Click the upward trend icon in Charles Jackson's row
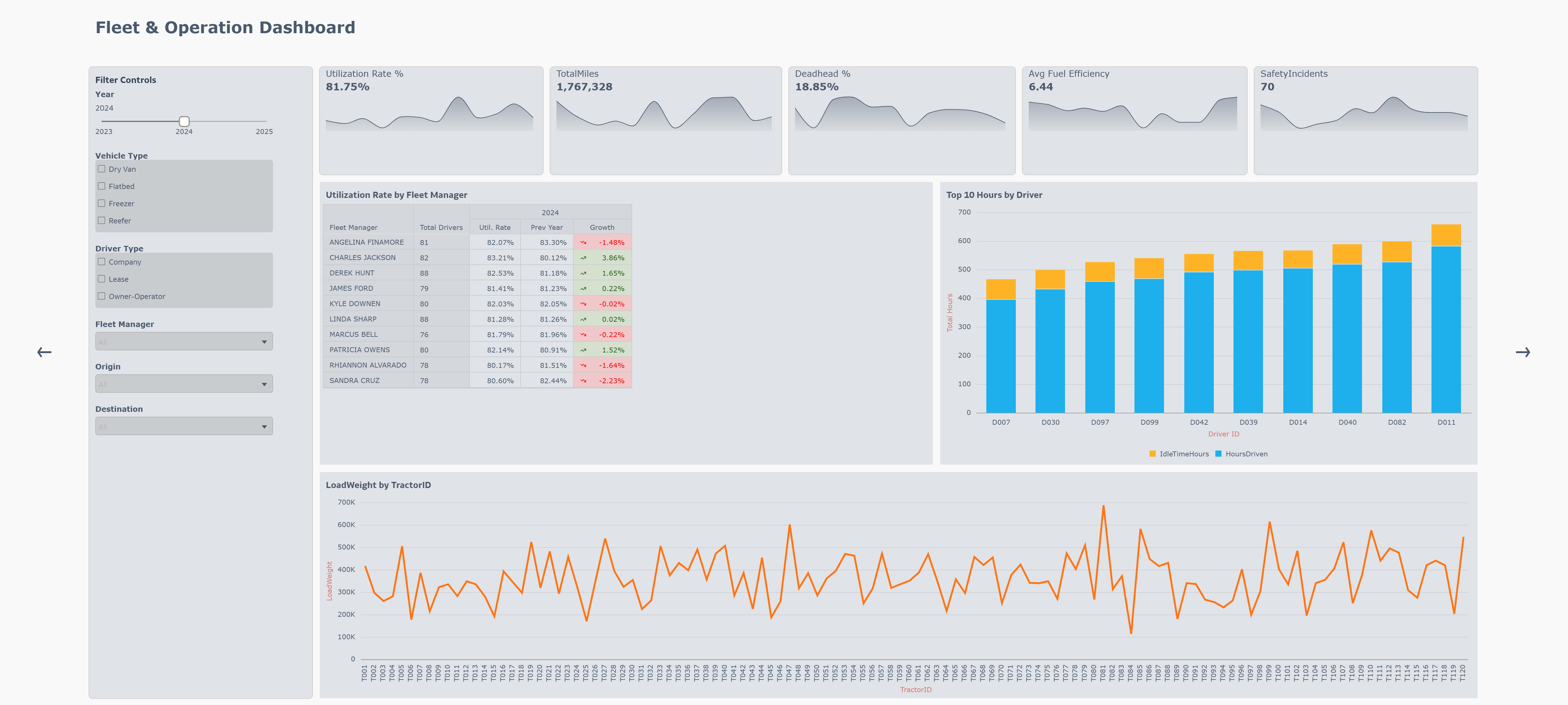 coord(583,258)
